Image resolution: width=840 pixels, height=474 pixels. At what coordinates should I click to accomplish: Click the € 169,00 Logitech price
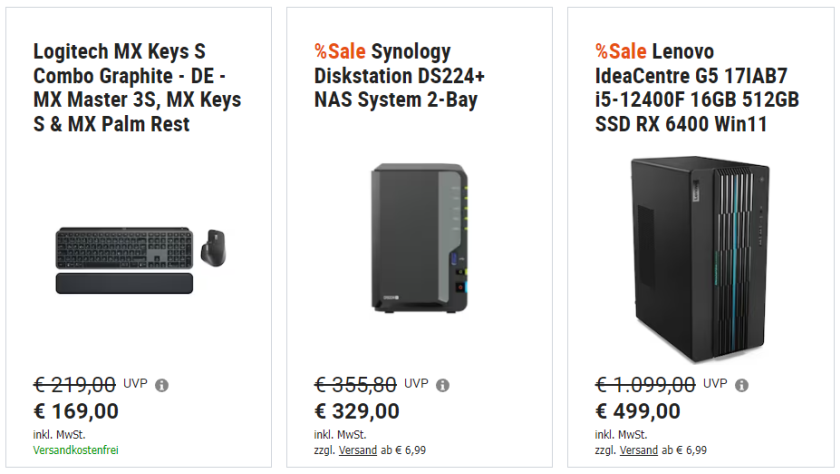76,411
